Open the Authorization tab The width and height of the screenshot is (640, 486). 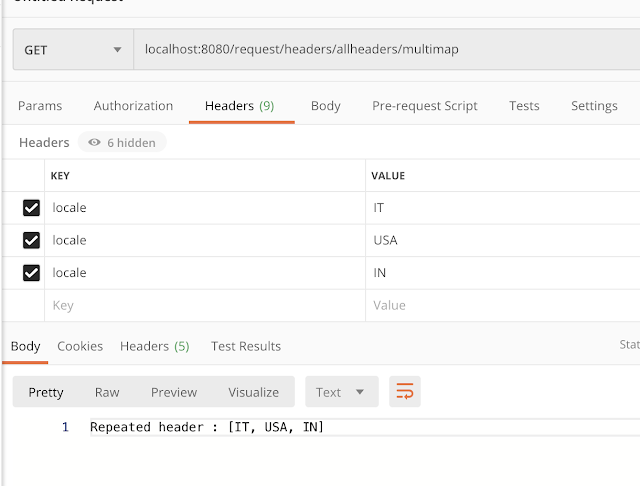[x=133, y=106]
